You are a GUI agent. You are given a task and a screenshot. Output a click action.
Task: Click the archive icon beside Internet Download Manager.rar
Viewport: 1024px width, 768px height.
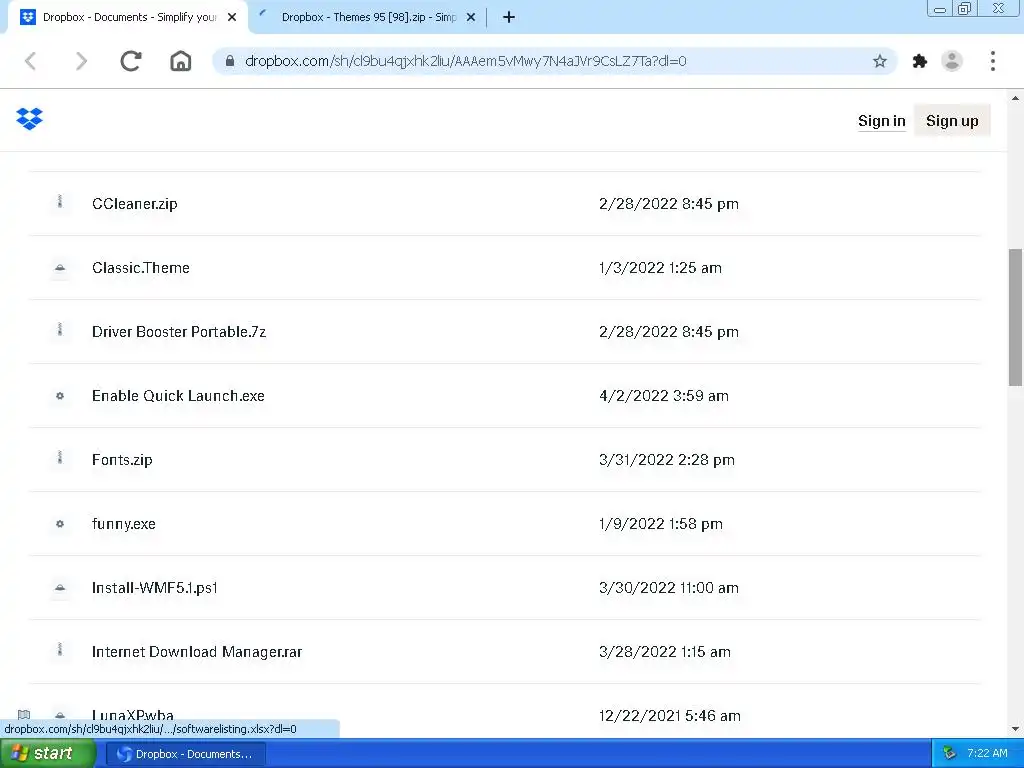pyautogui.click(x=60, y=650)
